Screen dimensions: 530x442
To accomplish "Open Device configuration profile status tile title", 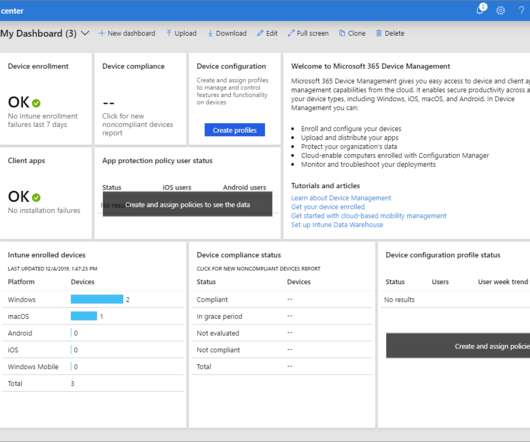I will coord(443,255).
